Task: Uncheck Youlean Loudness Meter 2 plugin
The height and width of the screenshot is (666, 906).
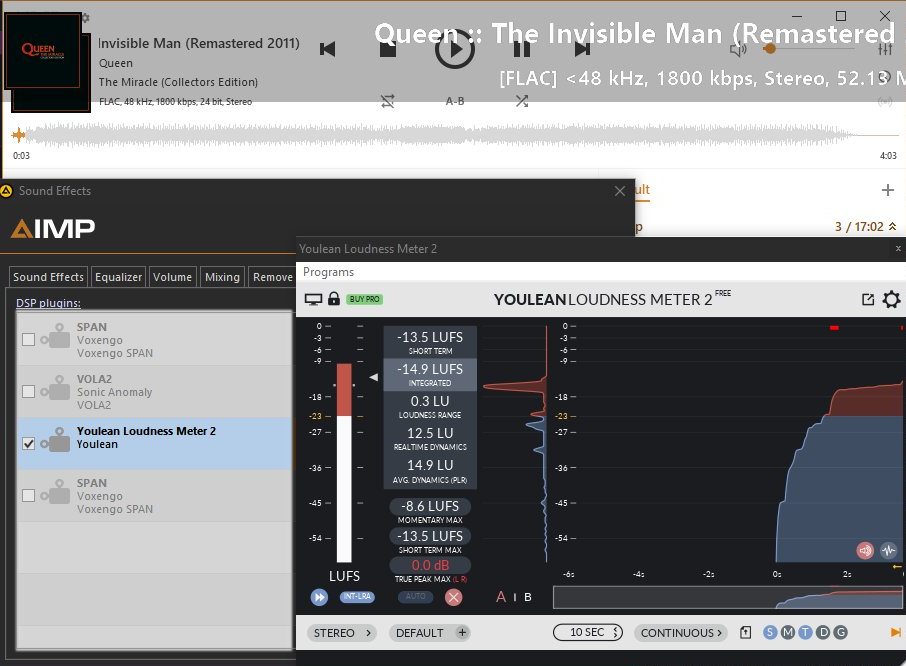Action: pos(28,444)
